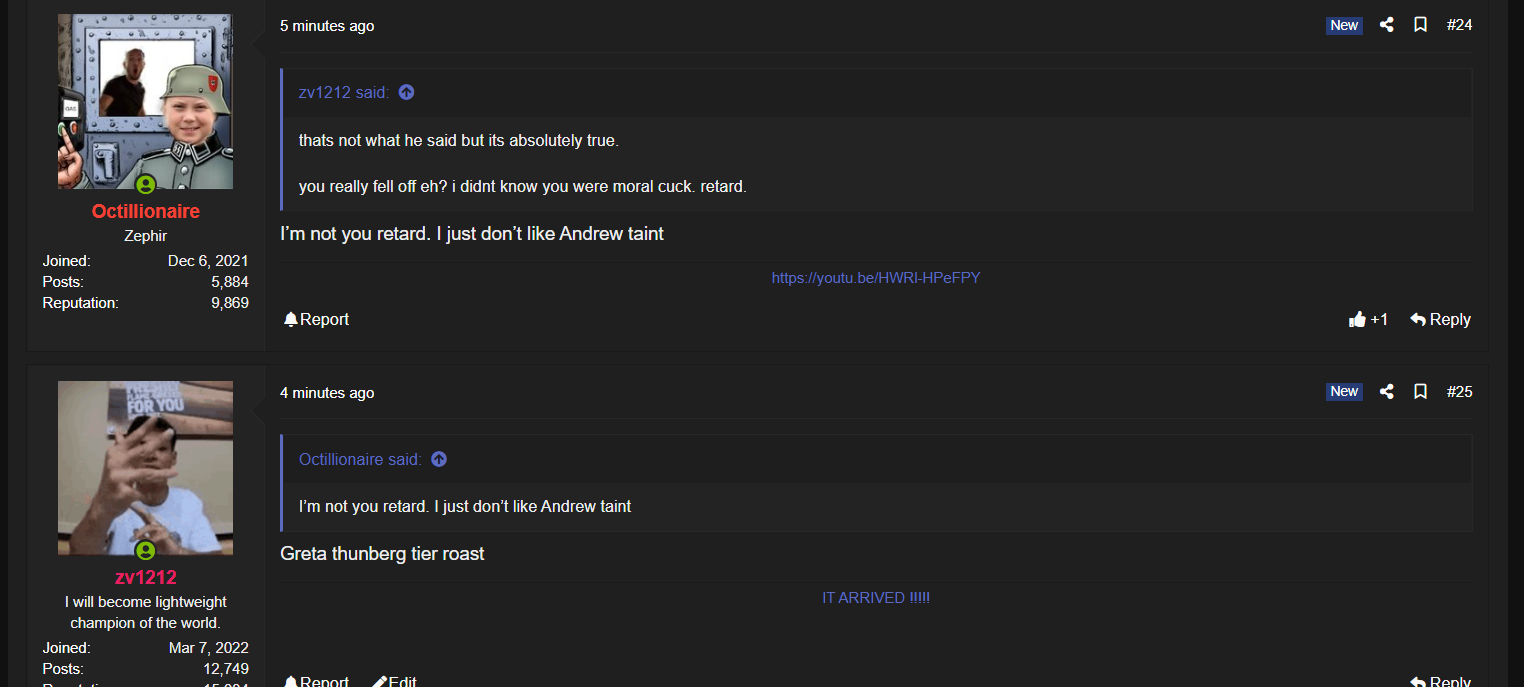Open the IT ARRIVED !!!!! signature link
The image size is (1524, 687).
point(876,598)
